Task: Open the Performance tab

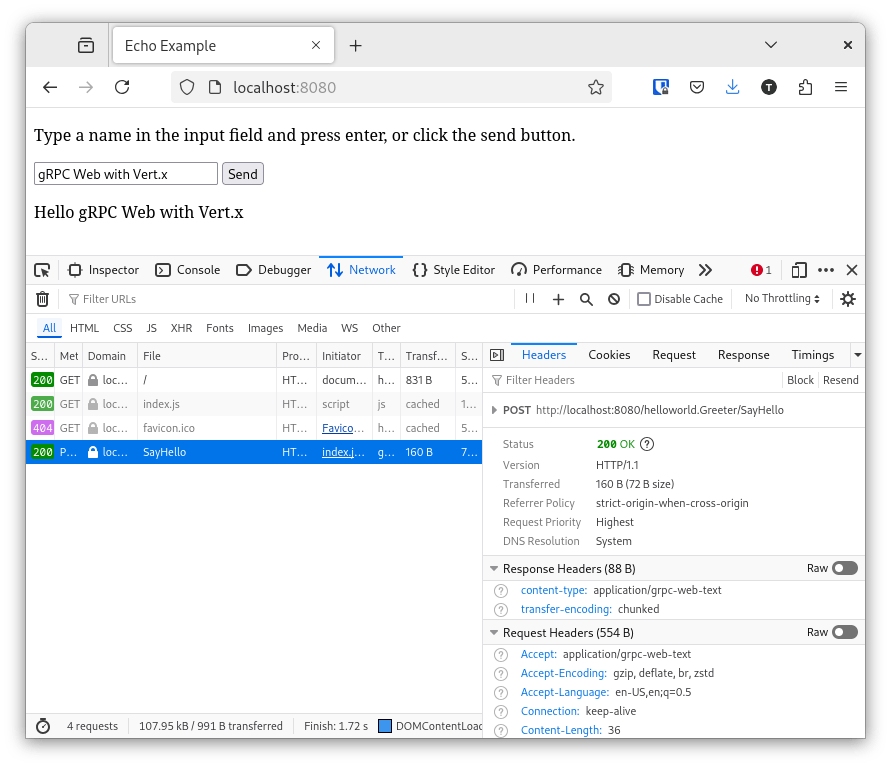Action: pyautogui.click(x=556, y=270)
